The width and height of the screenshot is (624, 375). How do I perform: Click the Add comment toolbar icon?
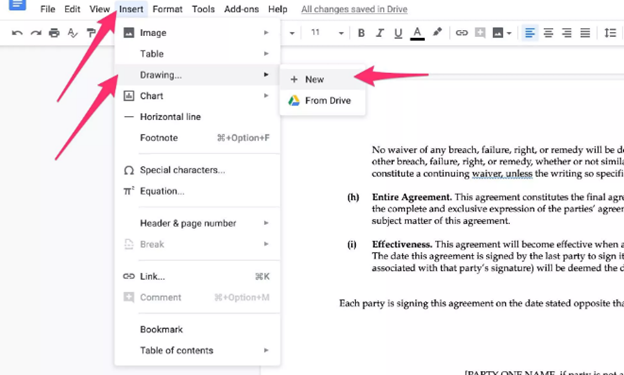(480, 33)
